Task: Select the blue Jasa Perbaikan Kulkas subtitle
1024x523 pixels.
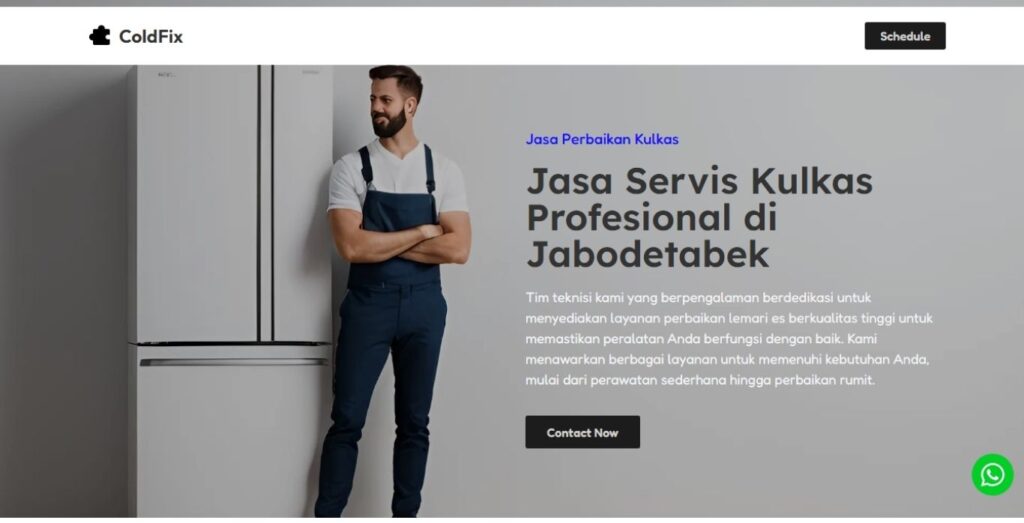Action: coord(602,139)
